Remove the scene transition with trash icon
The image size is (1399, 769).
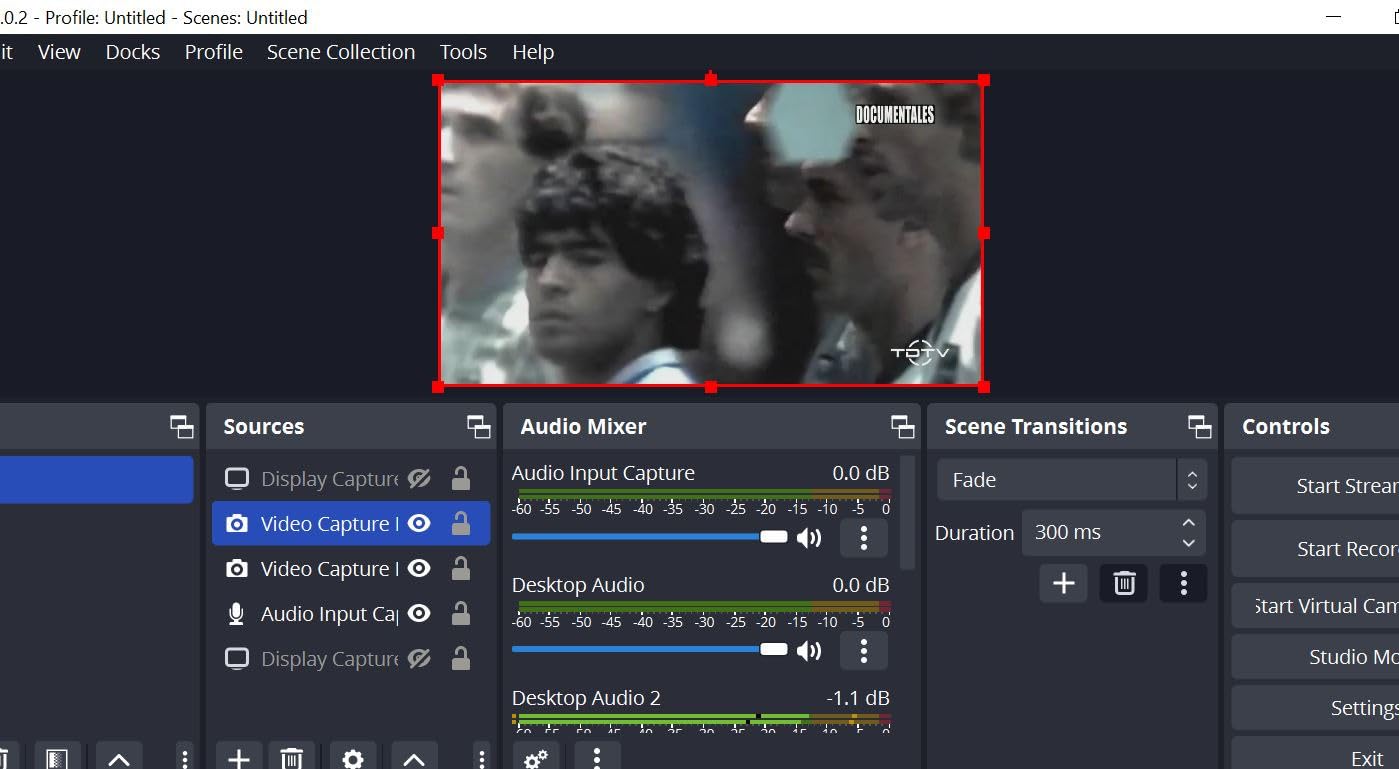[x=1124, y=583]
